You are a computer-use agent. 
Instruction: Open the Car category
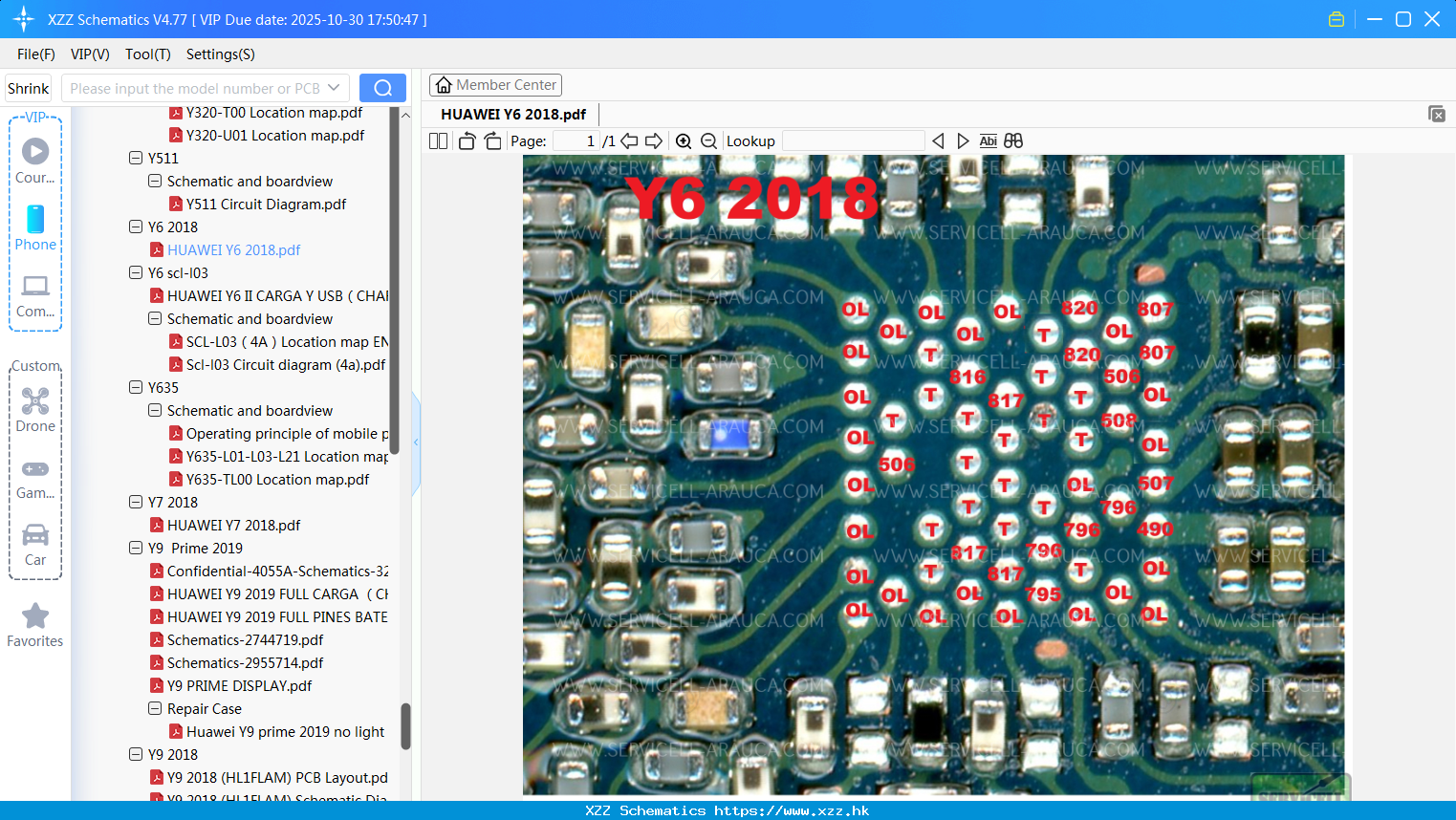[35, 544]
